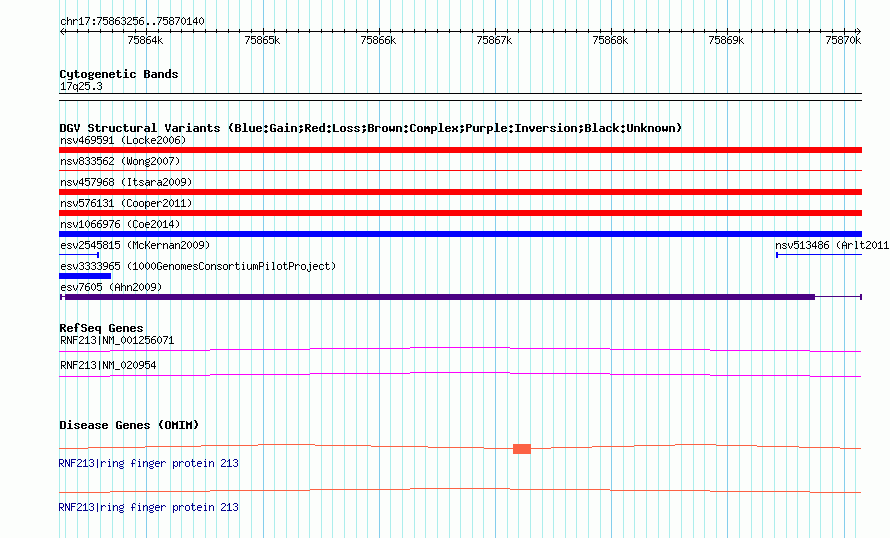Select the RNF213|NM_020954 magenta gene line
The image size is (890, 538).
[x=460, y=375]
